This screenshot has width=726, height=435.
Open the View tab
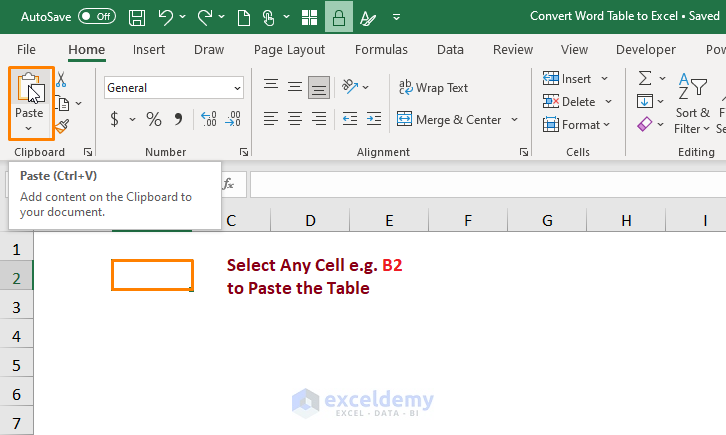574,50
